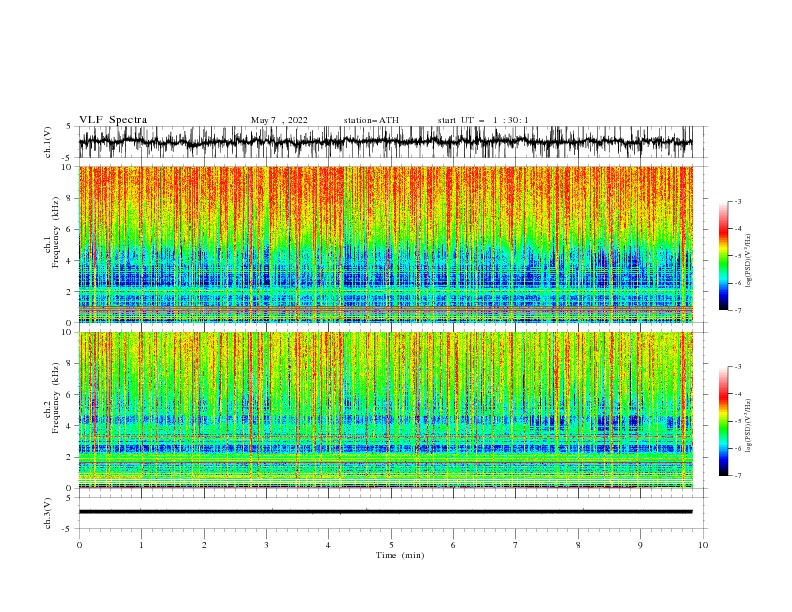The height and width of the screenshot is (612, 792).
Task: Select the "May 7 , 2022" date text
Action: point(279,120)
